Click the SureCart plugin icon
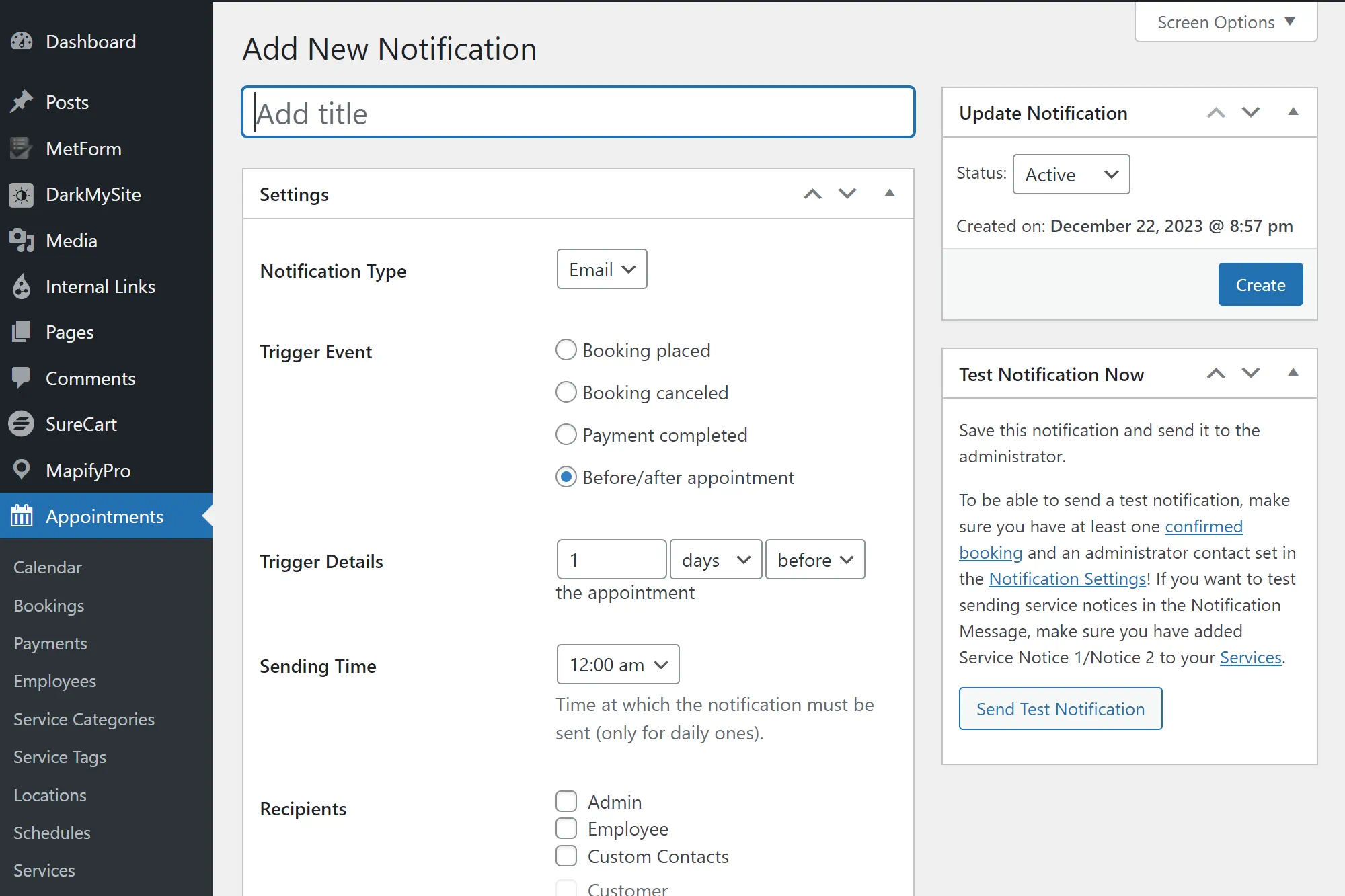The image size is (1345, 896). pos(22,424)
